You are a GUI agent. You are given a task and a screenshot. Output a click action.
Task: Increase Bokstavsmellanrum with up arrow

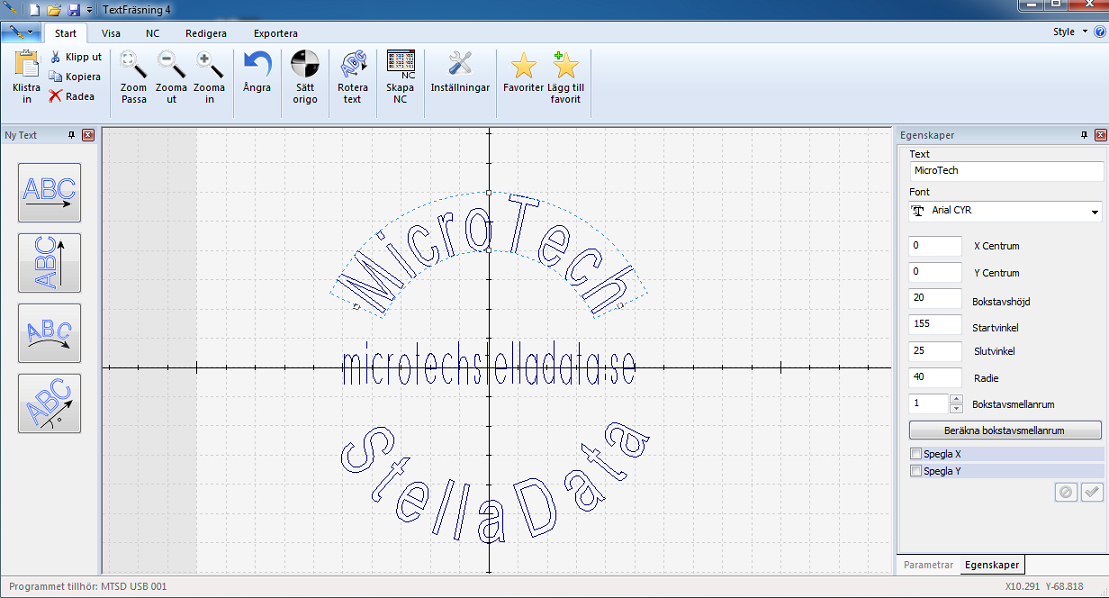(x=956, y=399)
